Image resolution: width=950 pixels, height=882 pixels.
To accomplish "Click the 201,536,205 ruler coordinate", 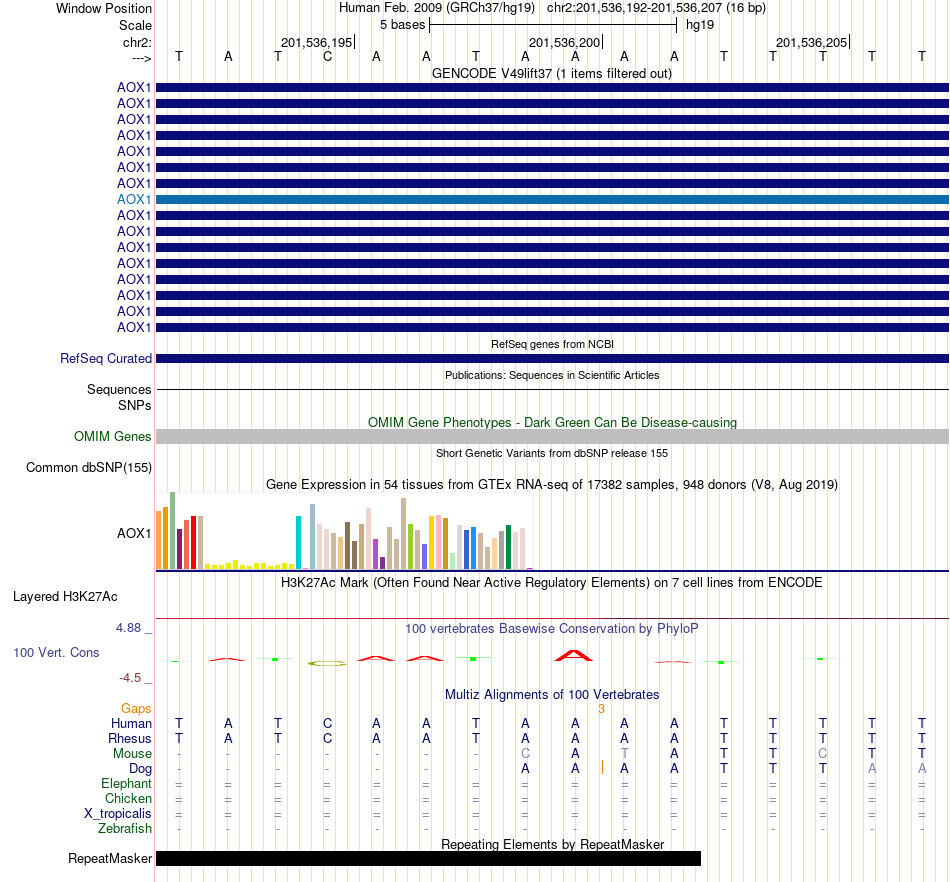I will click(x=811, y=42).
